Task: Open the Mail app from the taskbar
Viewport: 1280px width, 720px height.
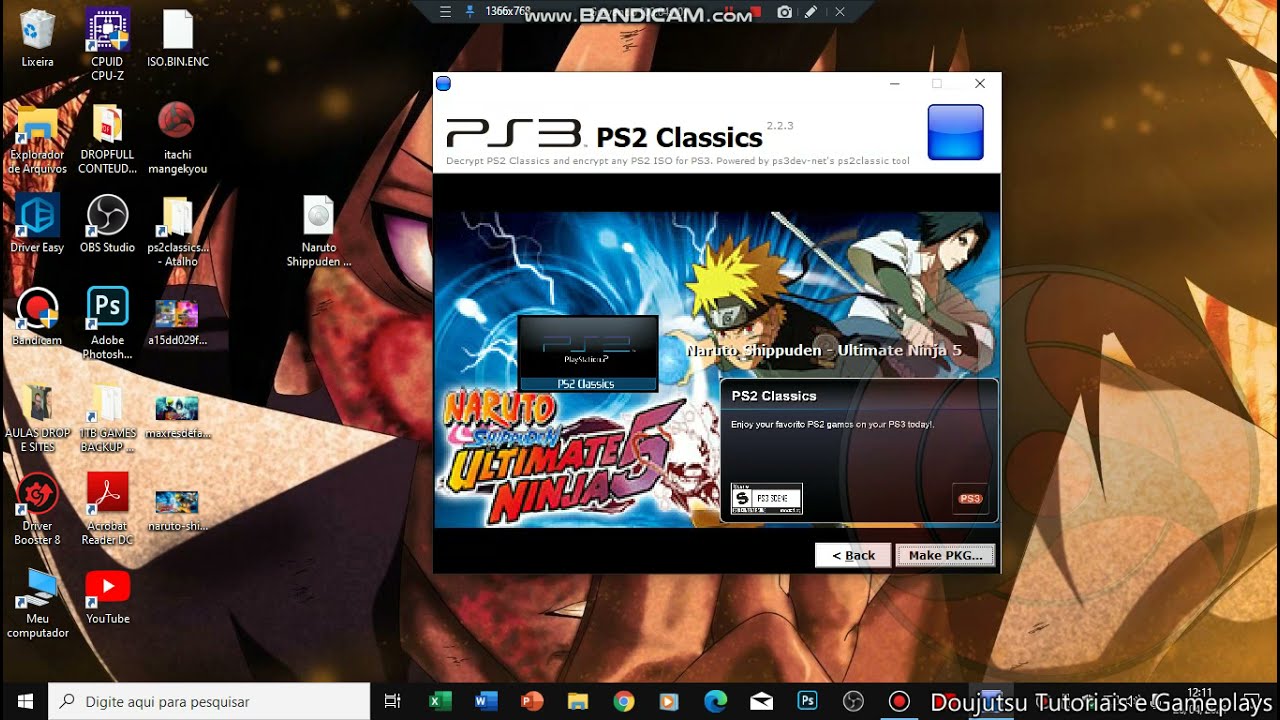Action: (x=761, y=701)
